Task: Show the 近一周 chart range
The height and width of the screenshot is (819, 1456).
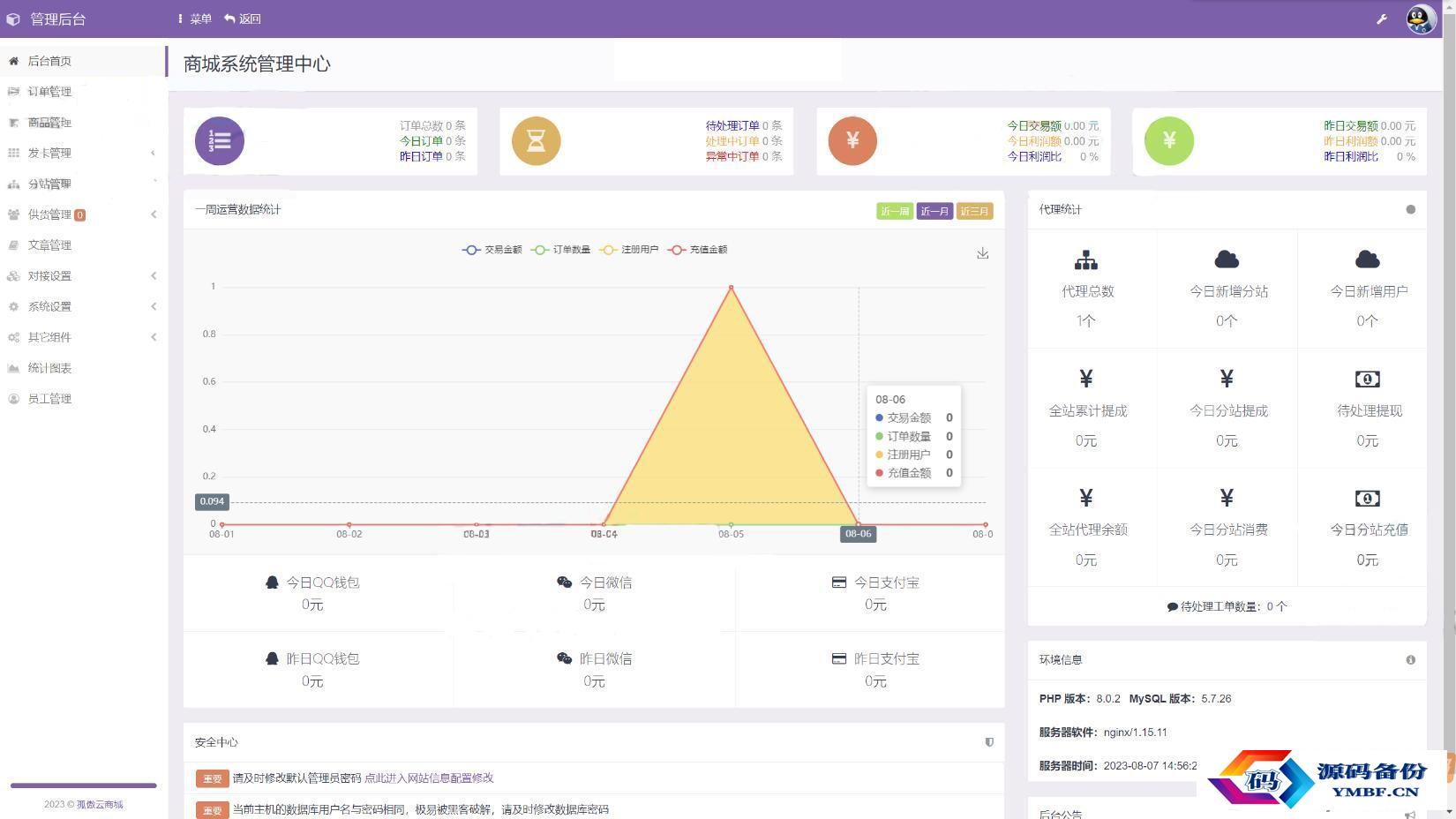Action: tap(895, 211)
